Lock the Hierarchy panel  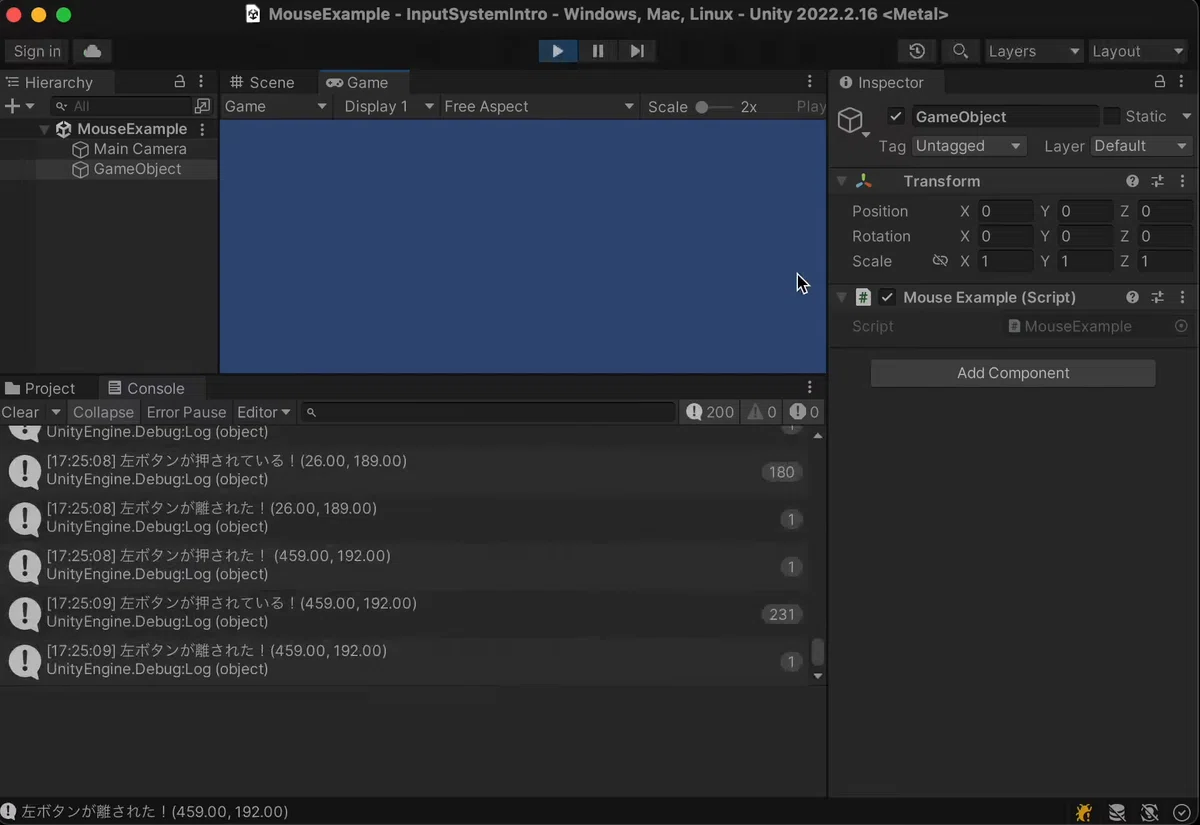[180, 82]
